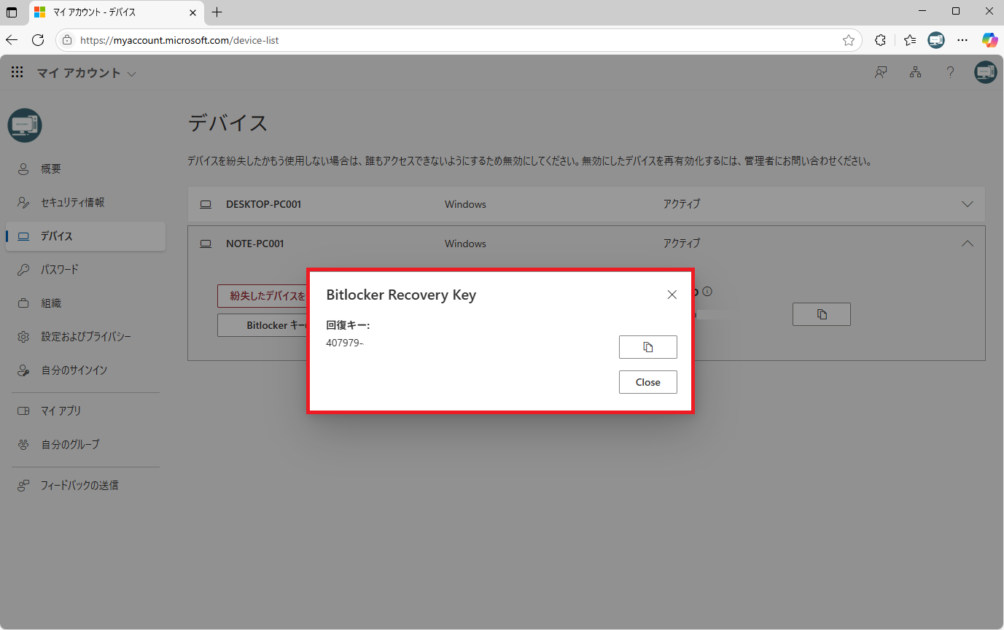
Task: Click laptop icon beside DESKTOP-PC001
Action: tap(206, 204)
